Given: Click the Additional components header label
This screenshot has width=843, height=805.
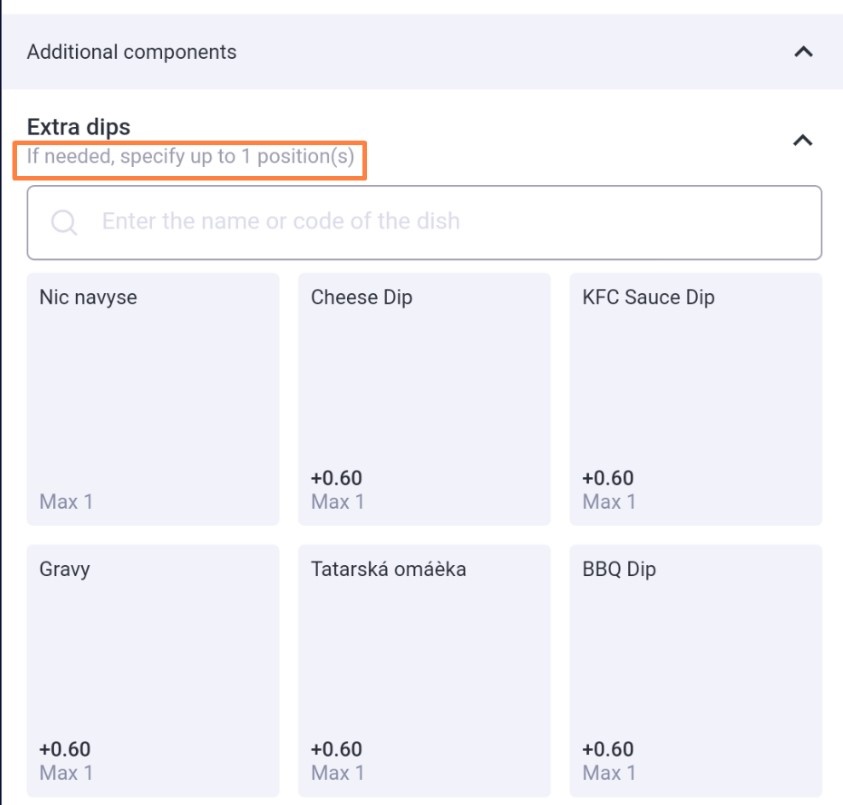Looking at the screenshot, I should pos(132,52).
